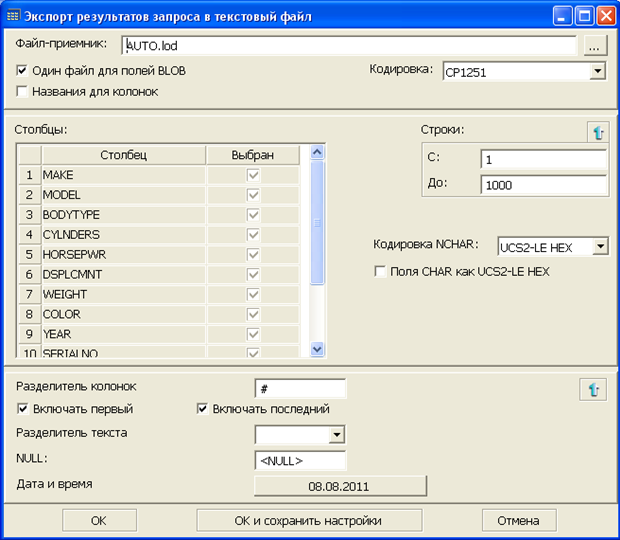Click the dialog title bar icon
Image resolution: width=620 pixels, height=540 pixels.
(13, 14)
